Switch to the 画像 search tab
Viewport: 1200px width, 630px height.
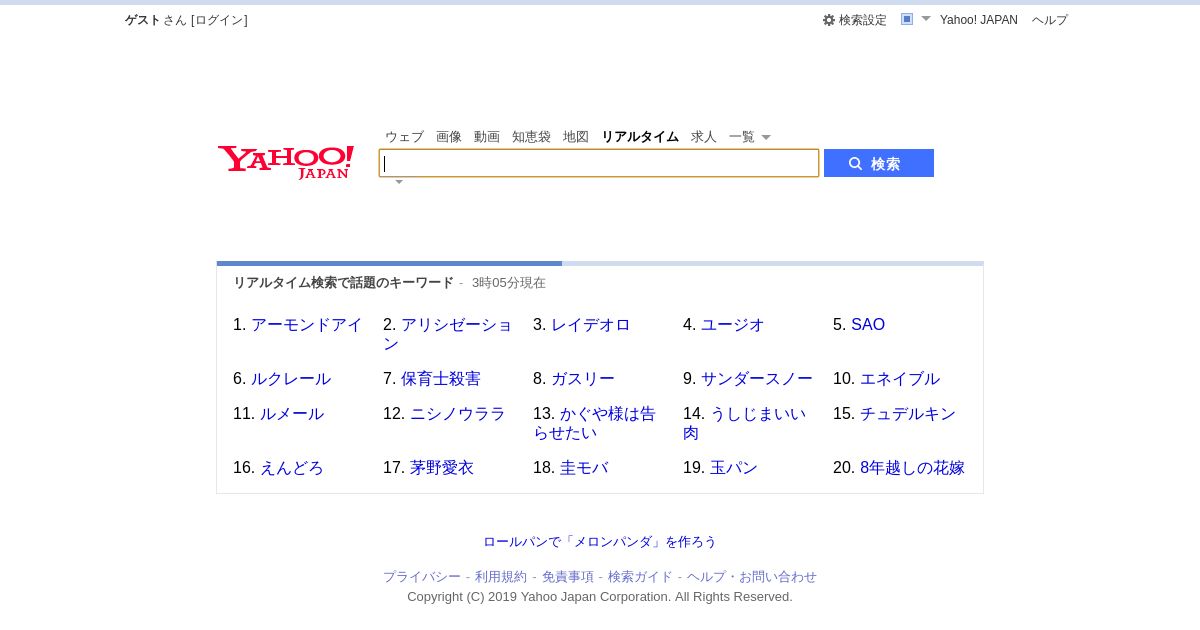(x=449, y=137)
